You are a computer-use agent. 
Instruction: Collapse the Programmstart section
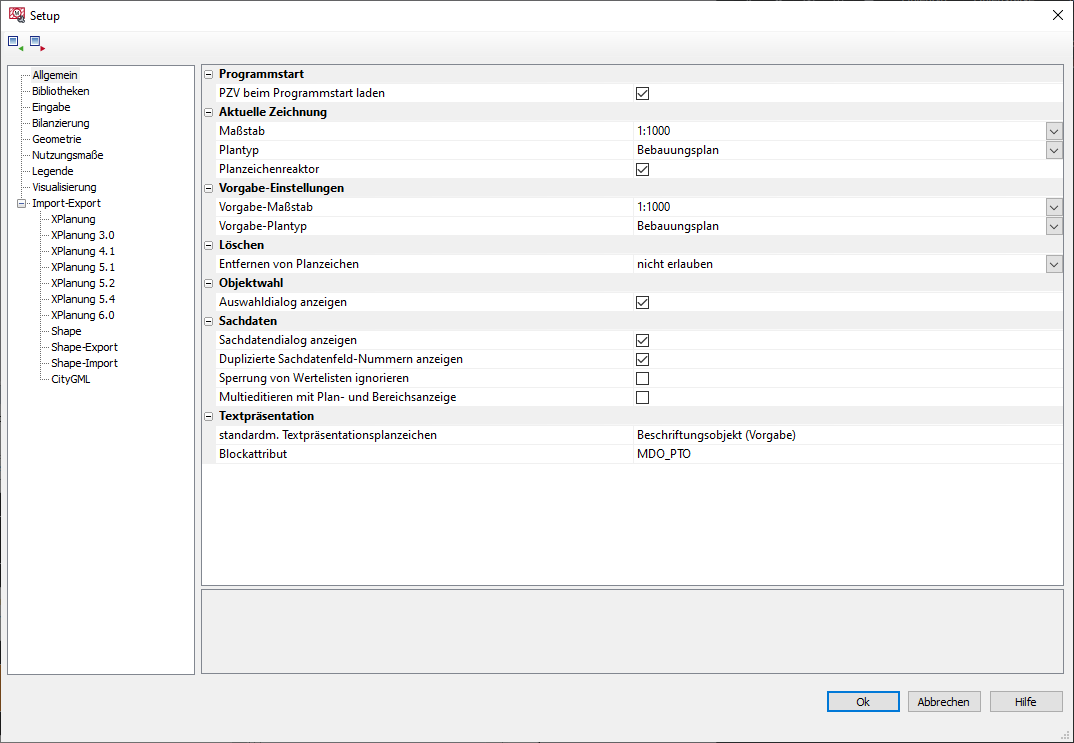click(x=209, y=74)
